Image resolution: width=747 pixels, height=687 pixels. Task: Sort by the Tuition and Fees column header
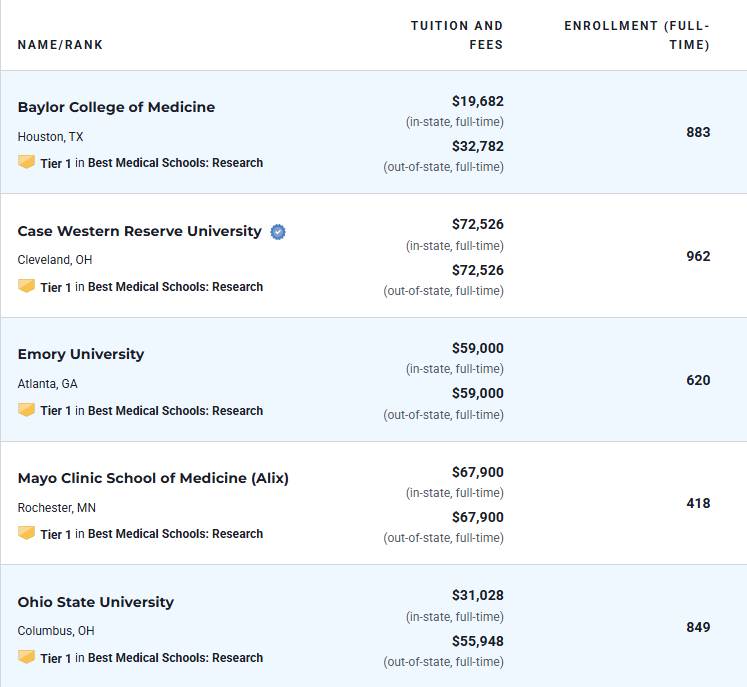tap(457, 35)
